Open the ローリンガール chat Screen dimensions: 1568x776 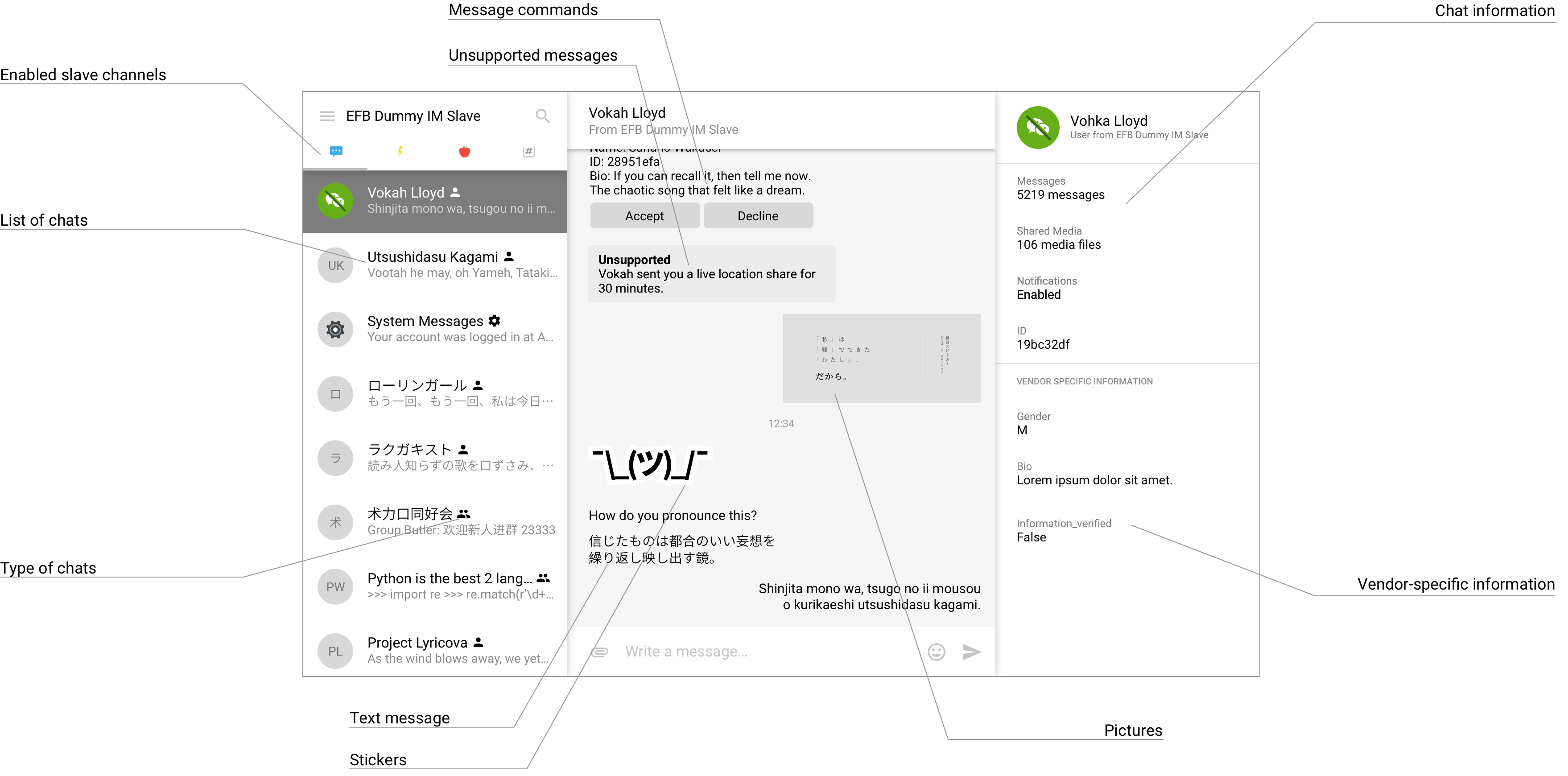(435, 394)
